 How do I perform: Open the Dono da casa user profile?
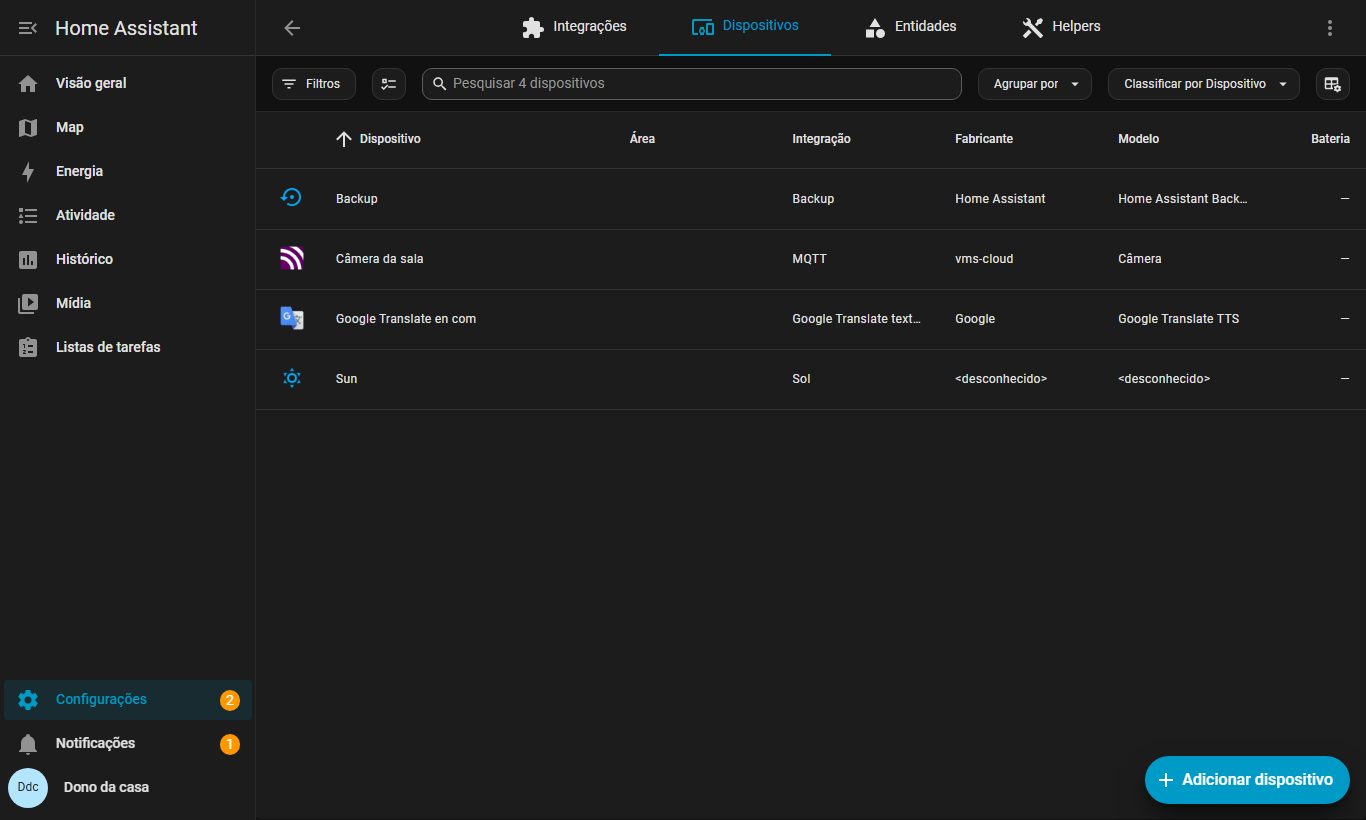tap(128, 788)
